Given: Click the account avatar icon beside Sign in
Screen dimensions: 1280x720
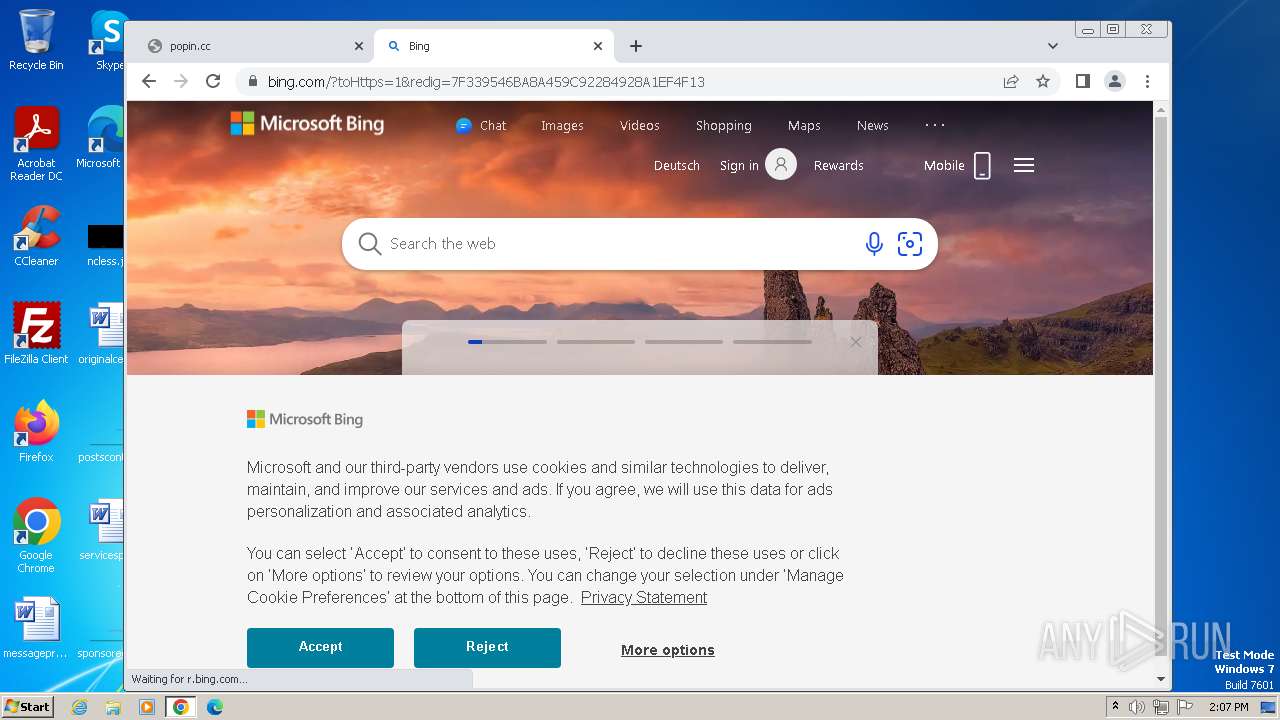Looking at the screenshot, I should tap(781, 165).
